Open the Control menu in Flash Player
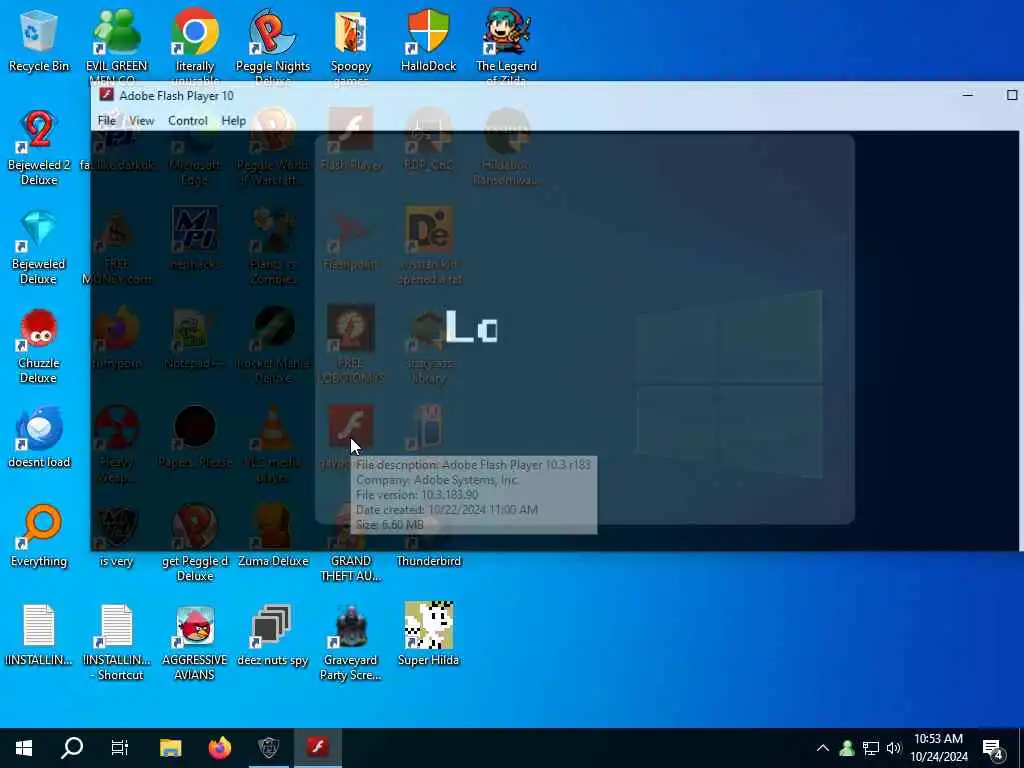Screen dimensions: 1024x768 [x=187, y=121]
